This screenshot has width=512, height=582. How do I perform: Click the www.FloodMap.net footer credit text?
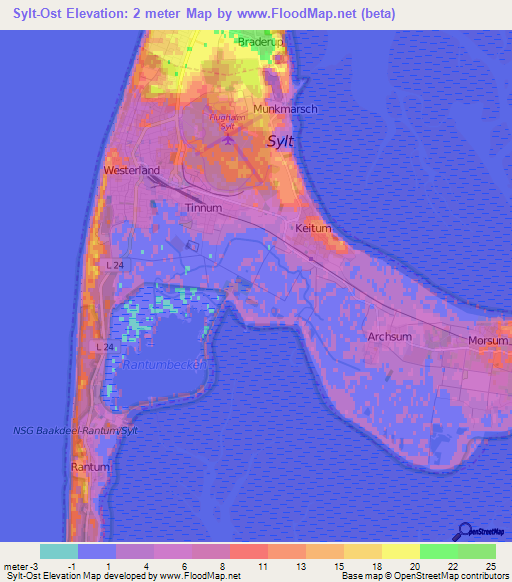click(124, 576)
